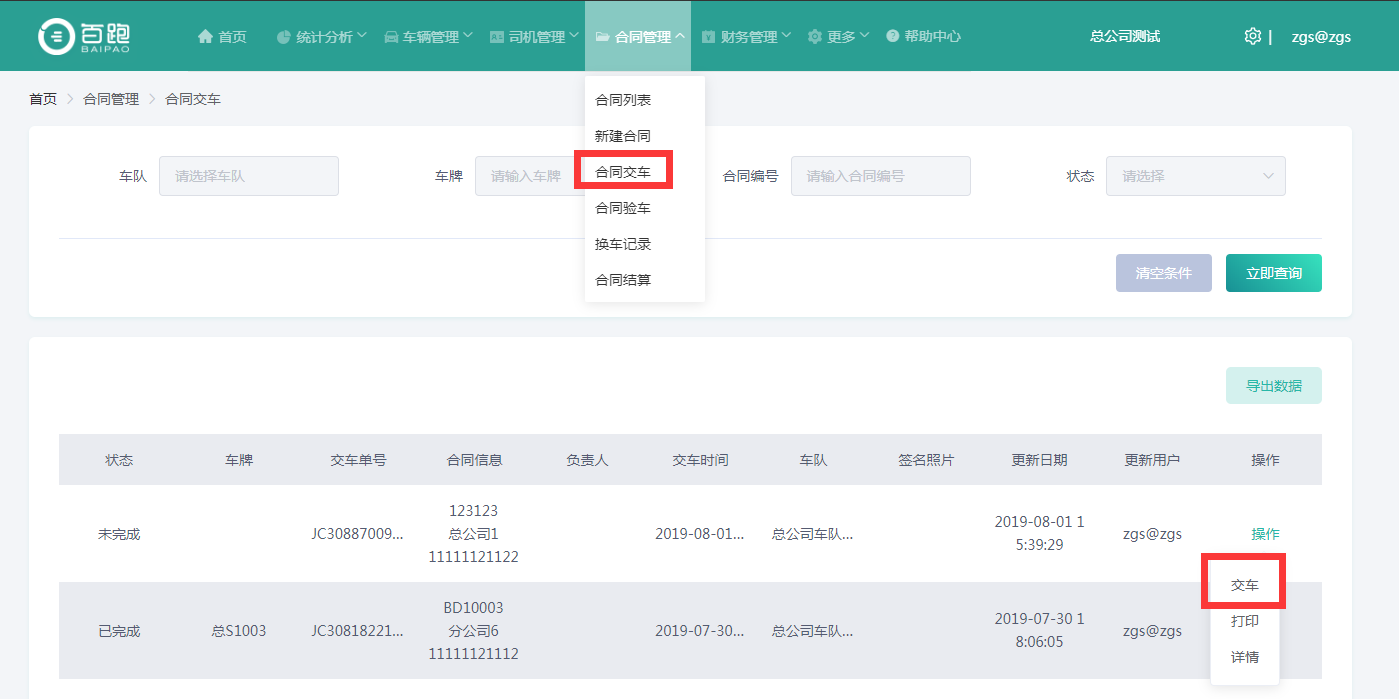
Task: Click the ID card icon for 司机管理
Action: point(497,37)
